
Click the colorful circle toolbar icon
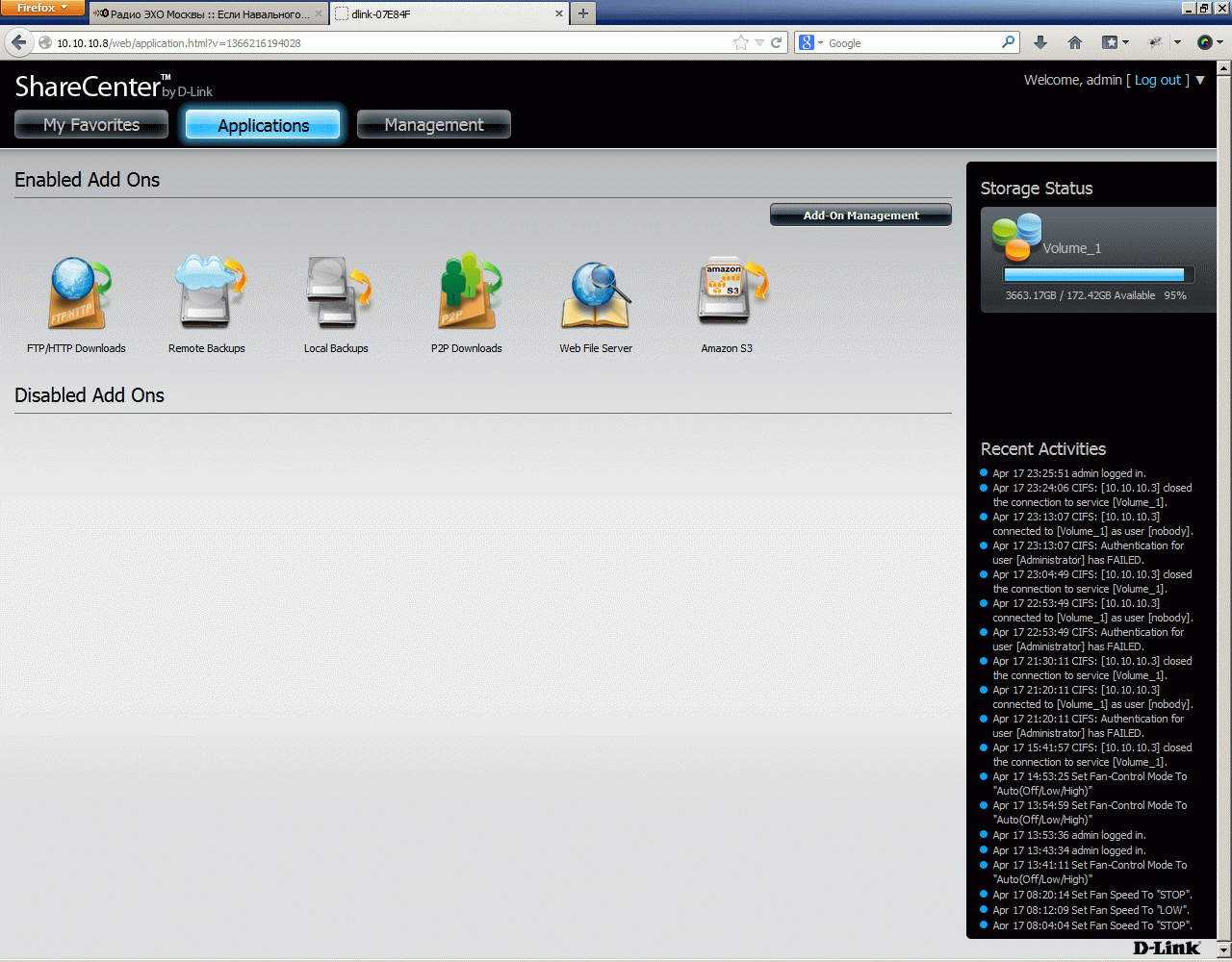click(1204, 42)
